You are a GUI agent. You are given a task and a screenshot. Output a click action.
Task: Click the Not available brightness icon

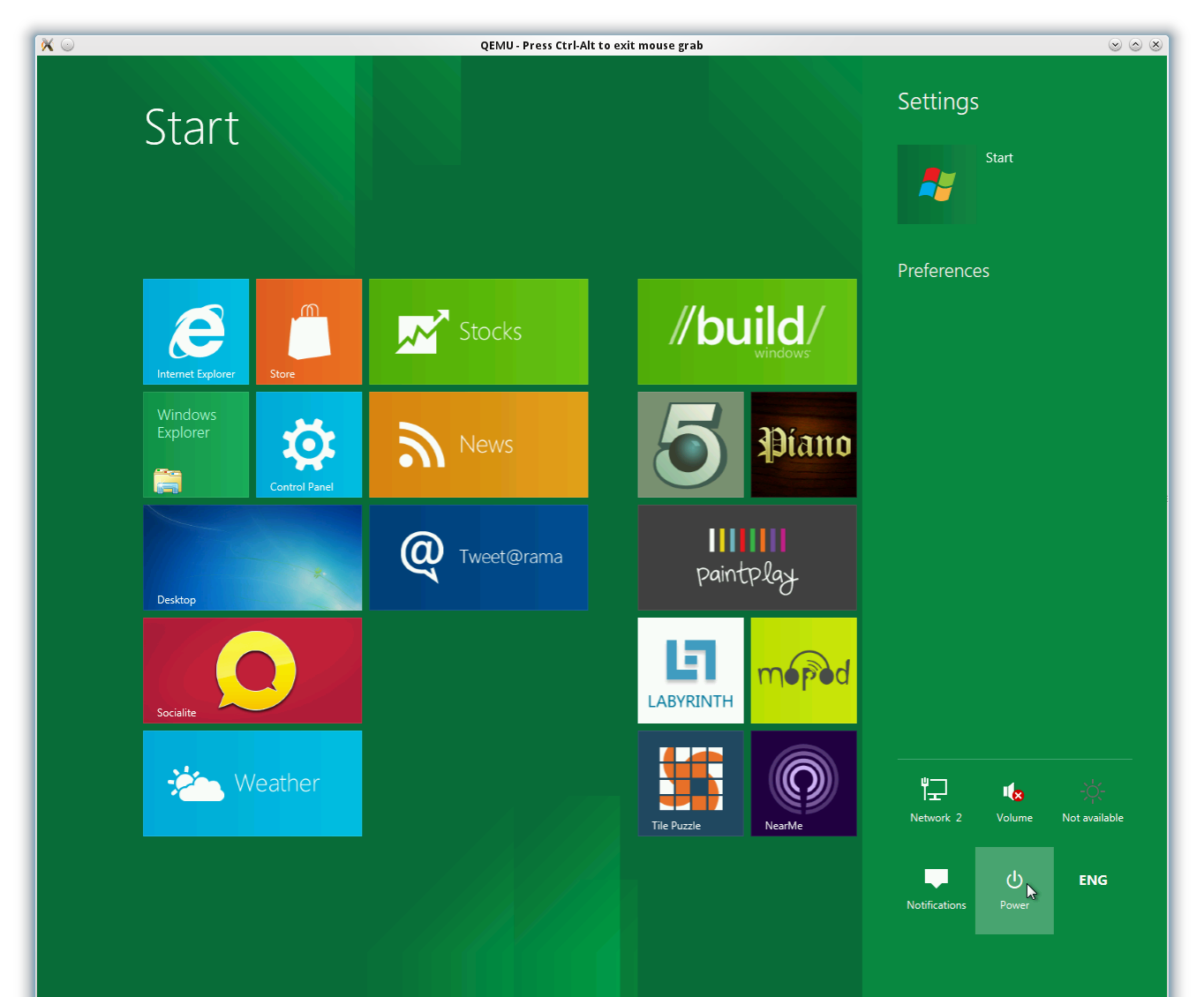[x=1093, y=801]
